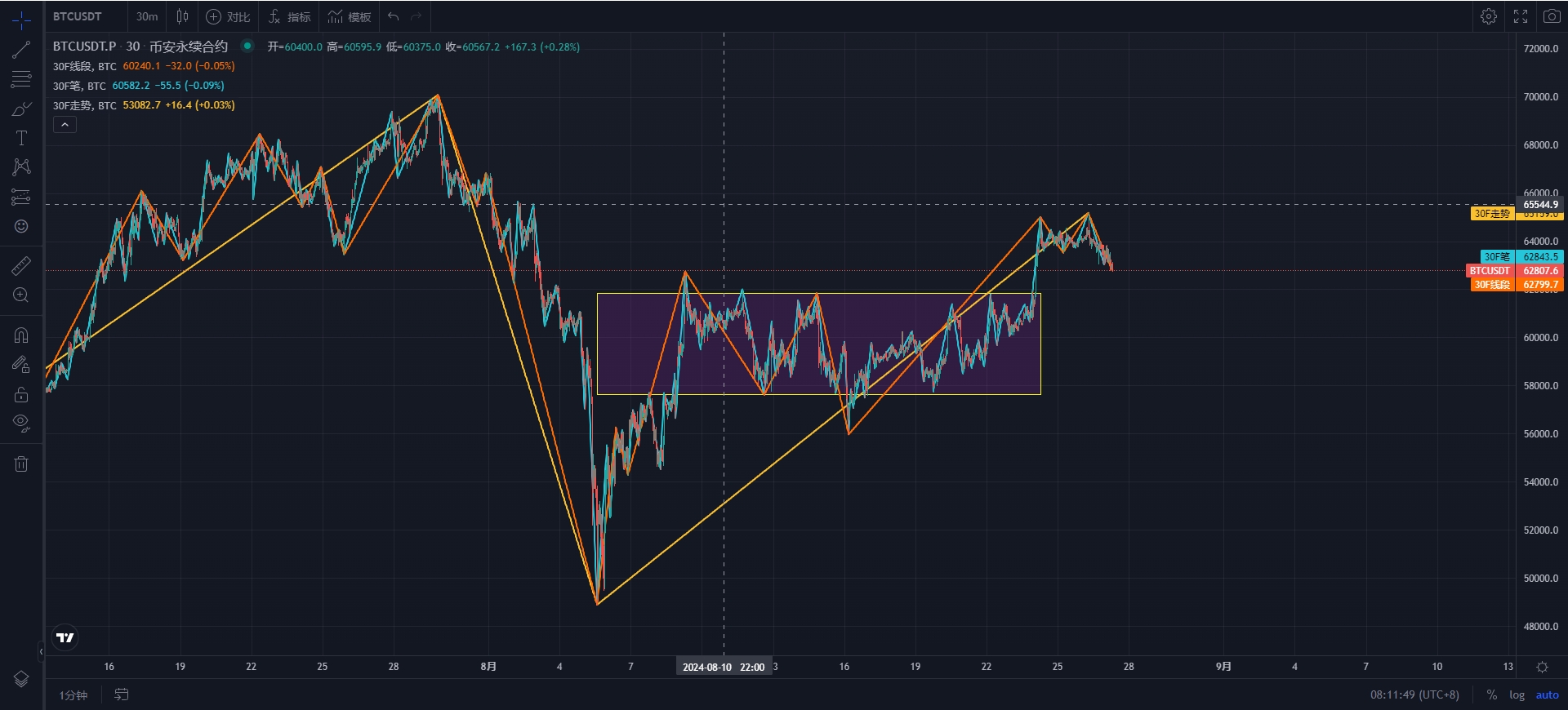Redo the last chart action
This screenshot has height=710, width=1568.
click(x=416, y=16)
